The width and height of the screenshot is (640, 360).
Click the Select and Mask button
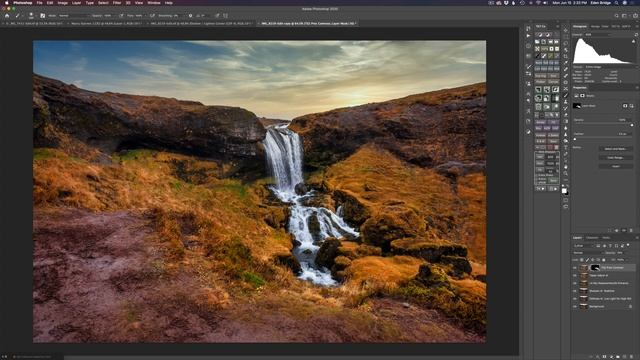(x=616, y=149)
